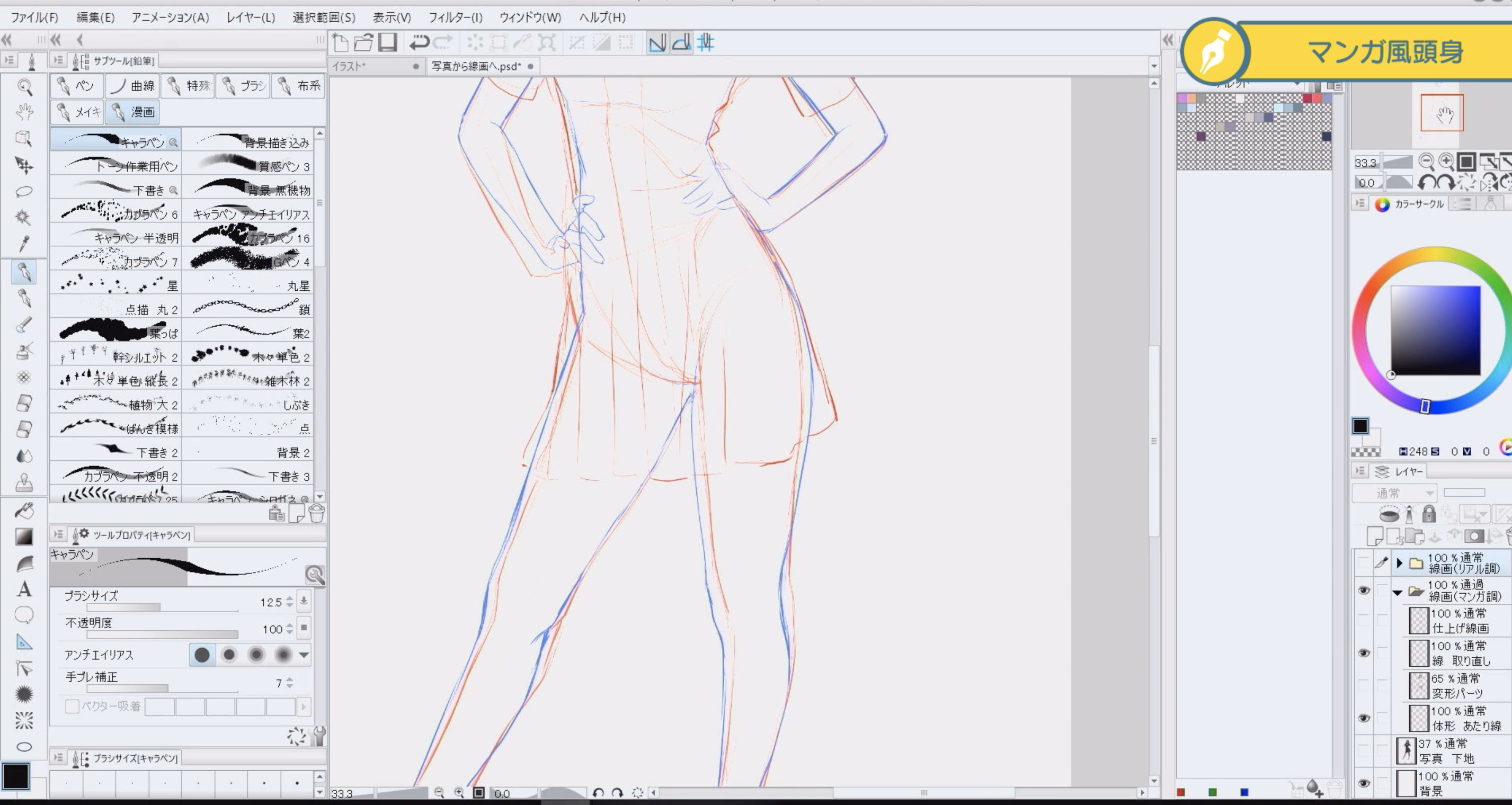Select the Lasso selection tool
The height and width of the screenshot is (805, 1512).
click(x=23, y=191)
